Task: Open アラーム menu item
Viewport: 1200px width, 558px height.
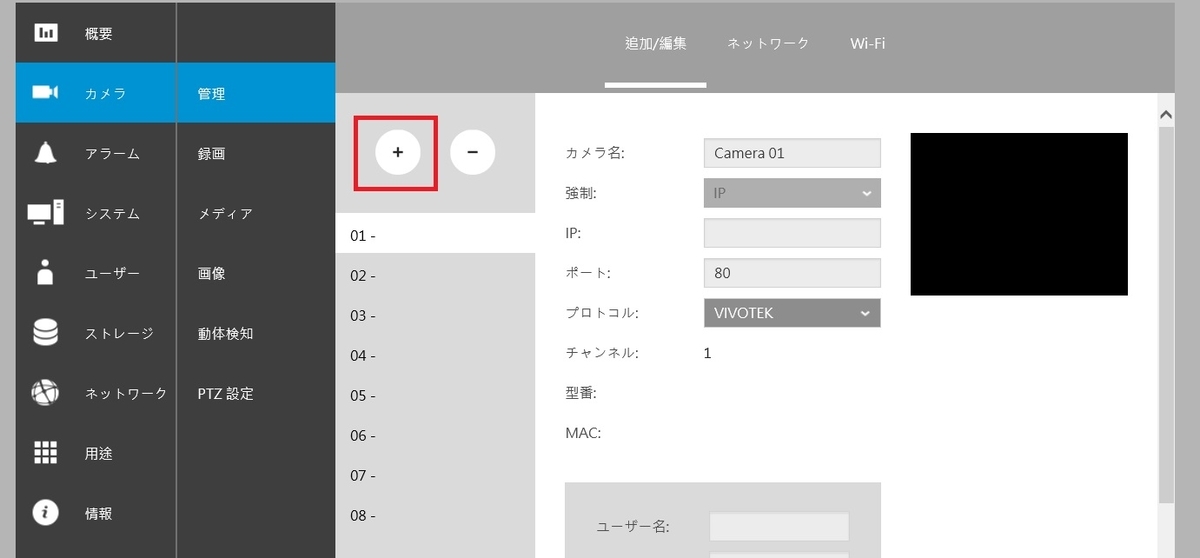Action: 112,154
